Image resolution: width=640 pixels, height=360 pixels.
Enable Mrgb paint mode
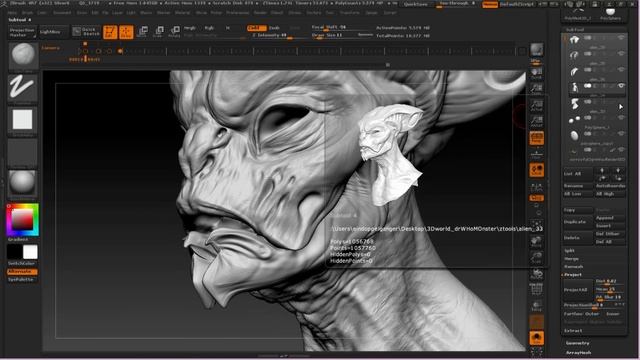coord(189,28)
